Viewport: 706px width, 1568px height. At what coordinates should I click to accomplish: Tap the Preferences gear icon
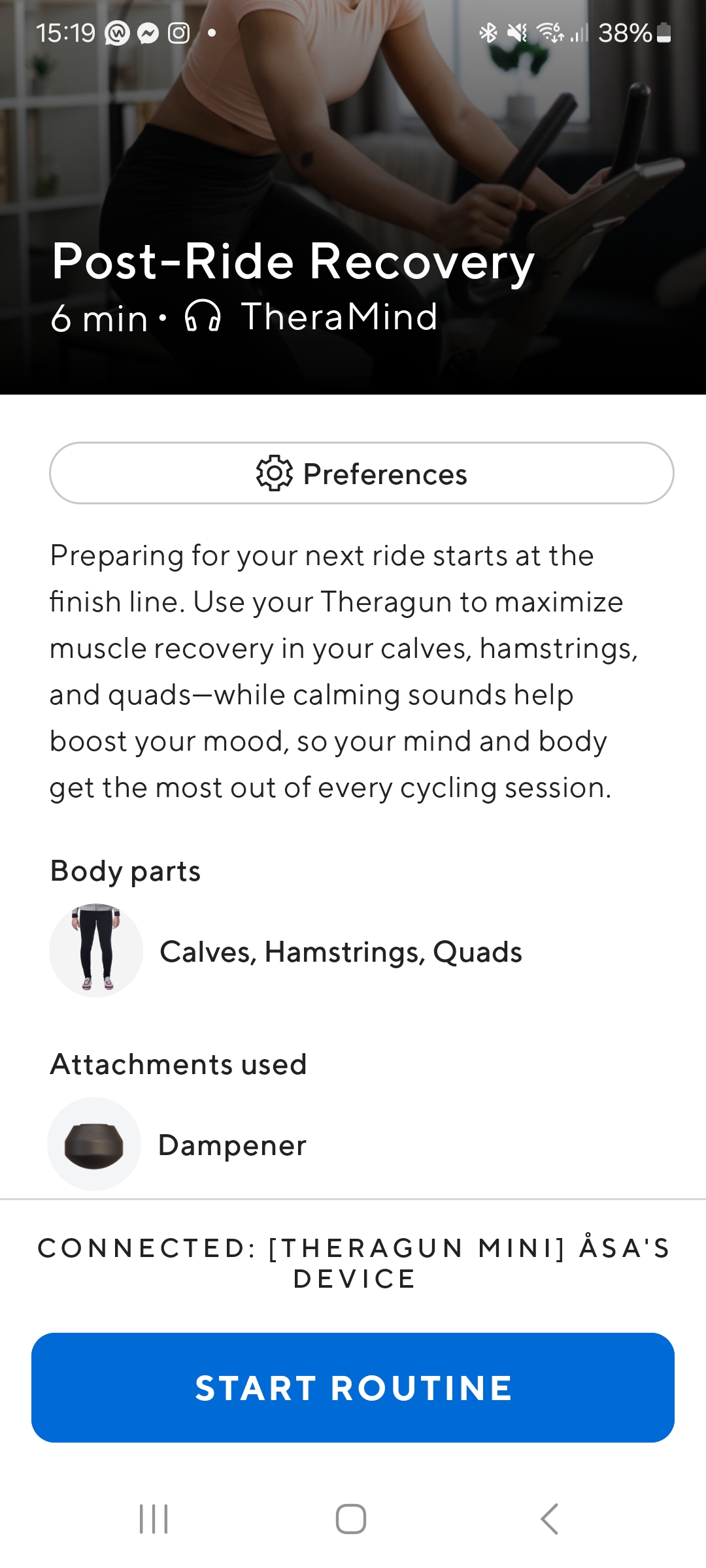pyautogui.click(x=274, y=473)
